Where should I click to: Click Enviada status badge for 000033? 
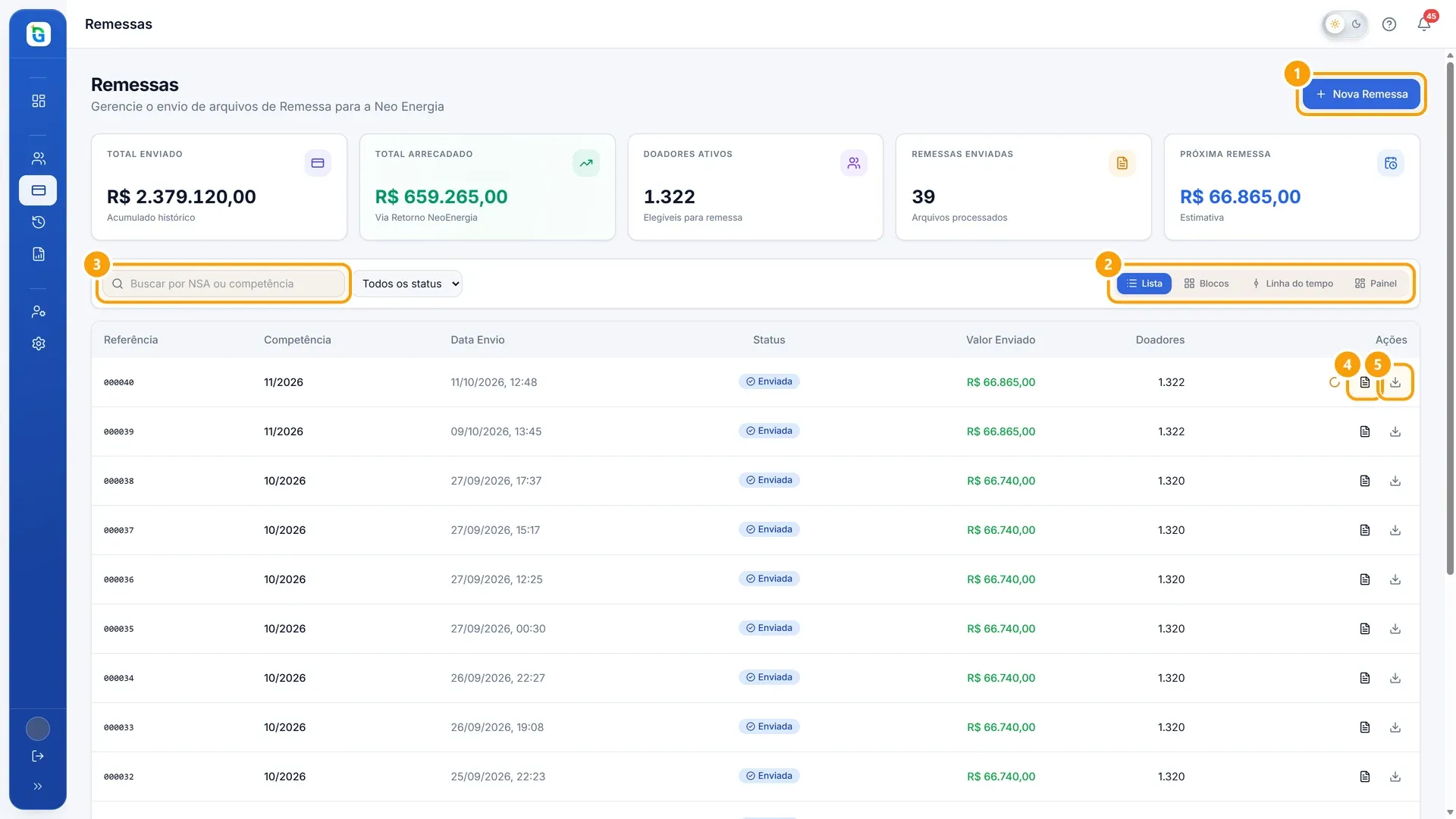coord(769,726)
